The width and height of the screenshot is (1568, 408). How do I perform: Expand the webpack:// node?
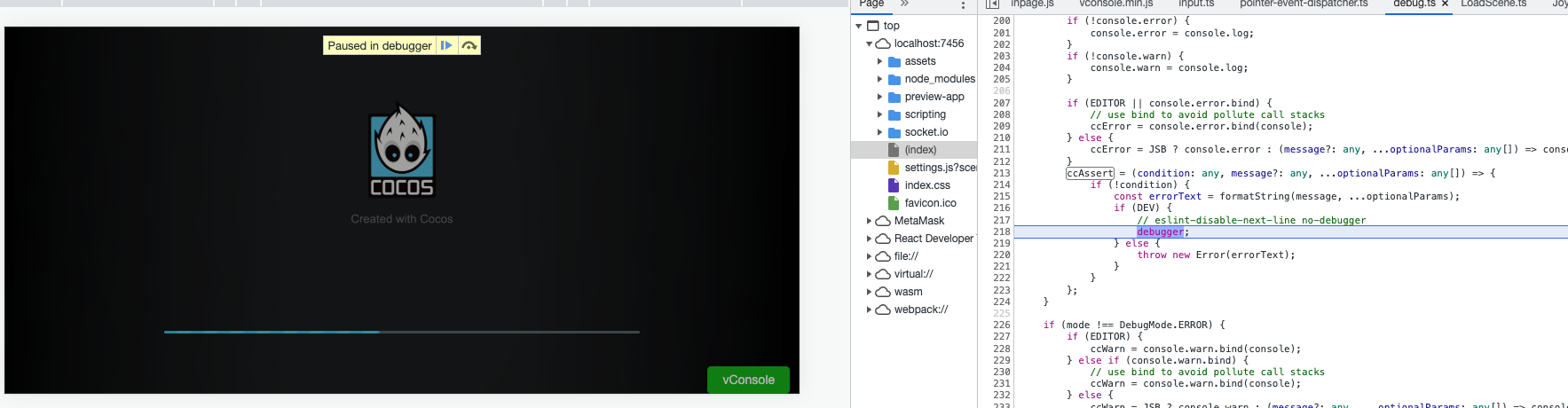pos(869,310)
